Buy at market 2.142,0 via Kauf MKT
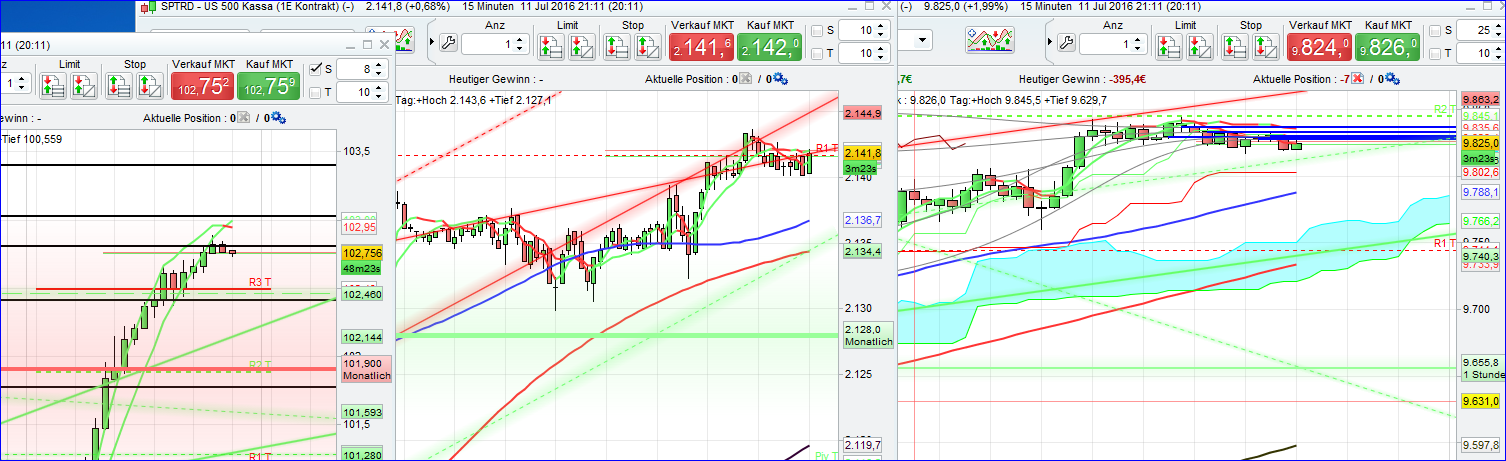The image size is (1506, 461). click(x=768, y=45)
